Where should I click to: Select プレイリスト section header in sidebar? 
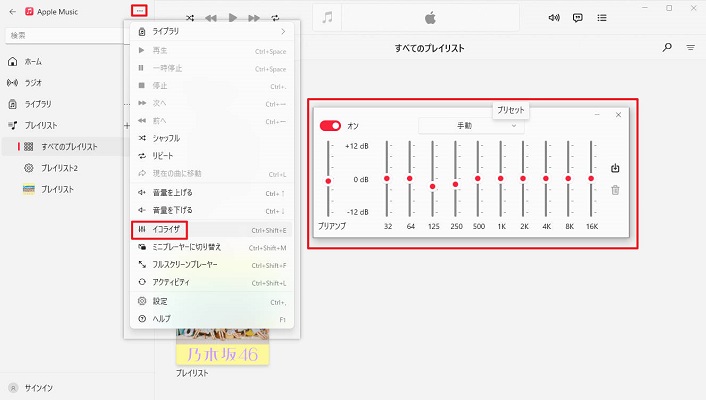pos(41,125)
